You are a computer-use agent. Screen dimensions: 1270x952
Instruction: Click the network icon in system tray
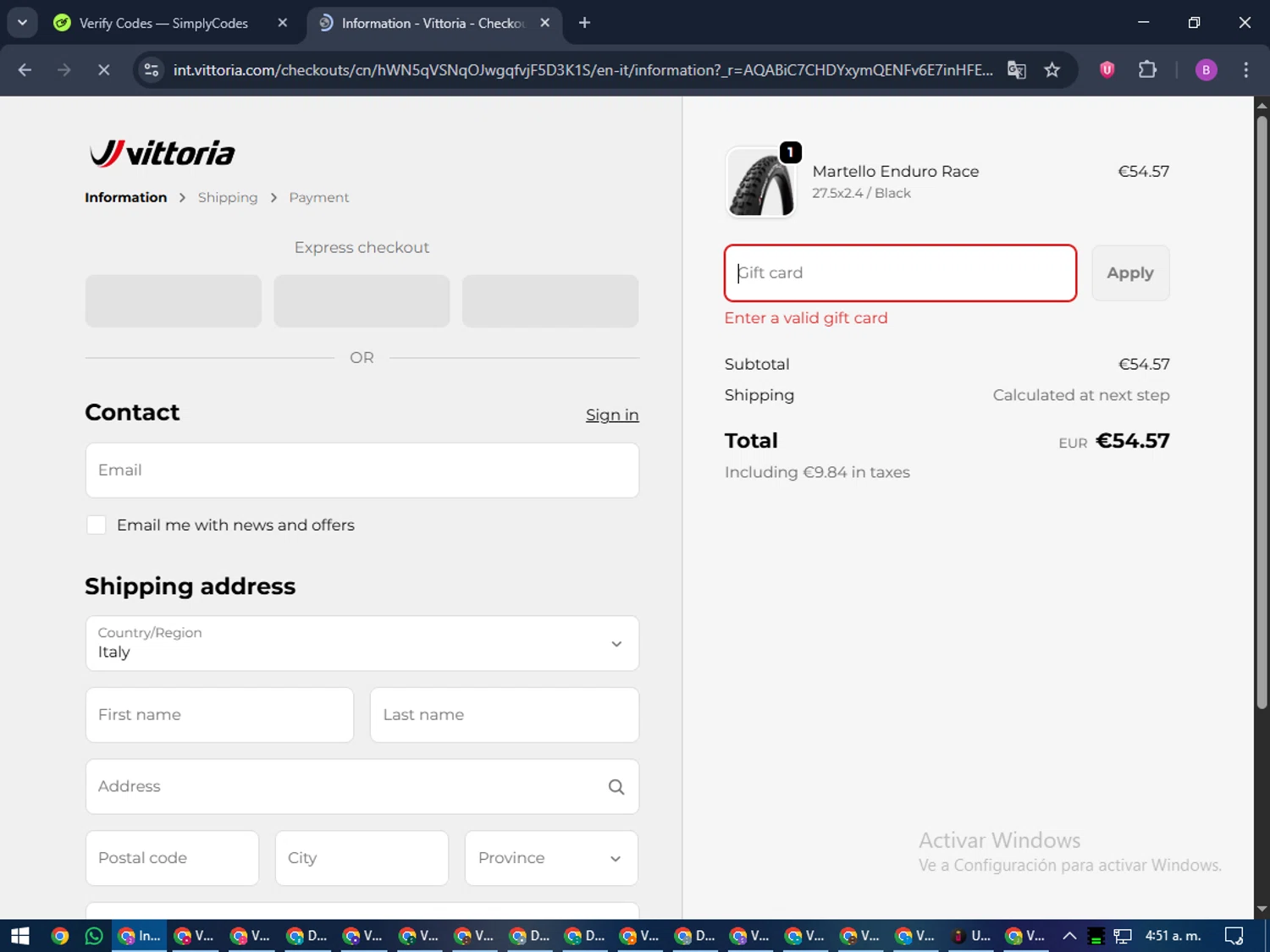click(x=1123, y=936)
